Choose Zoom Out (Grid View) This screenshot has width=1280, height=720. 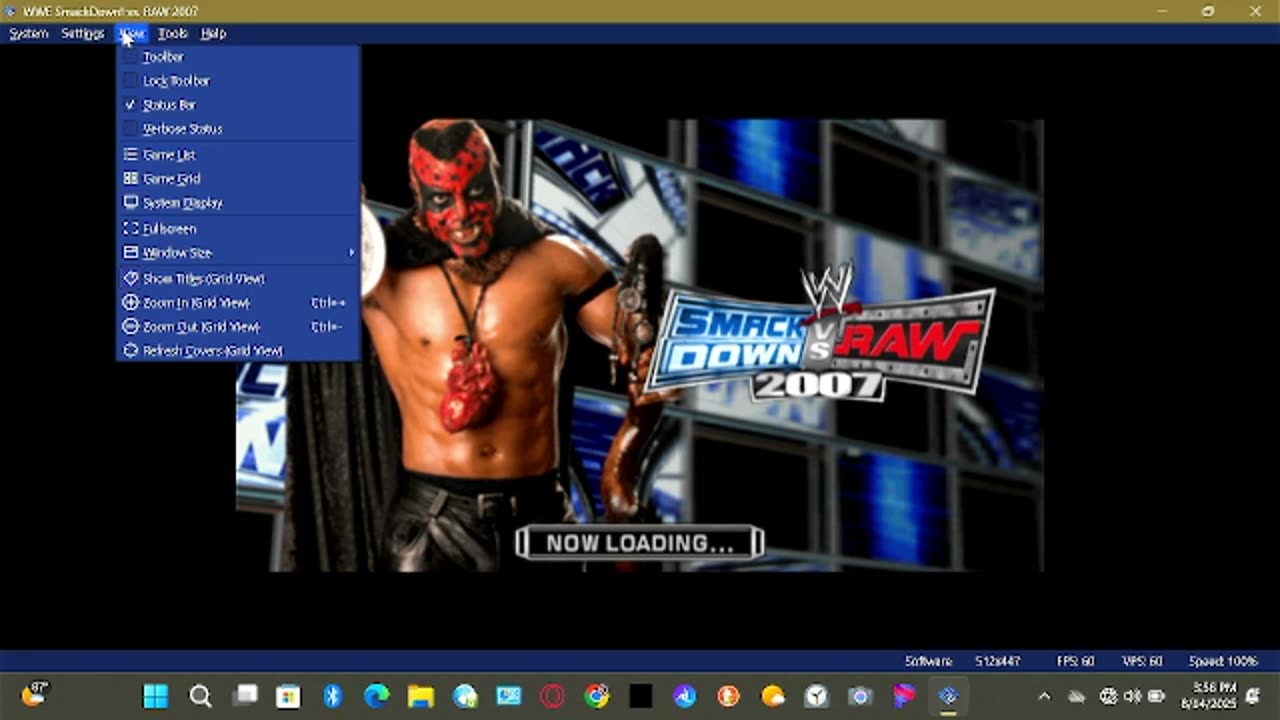coord(238,327)
